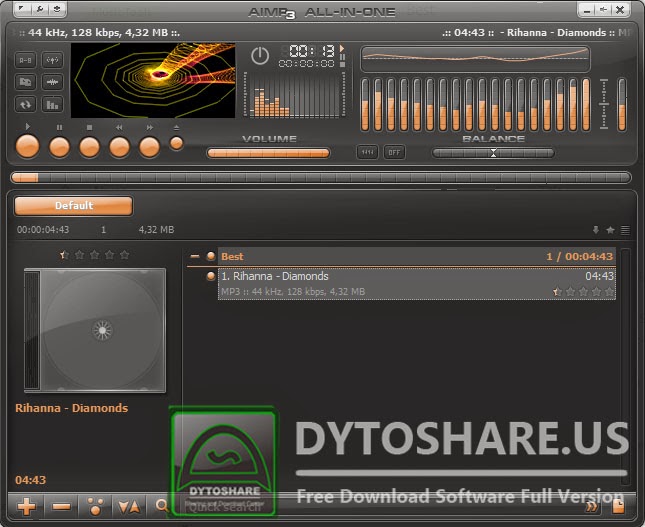The width and height of the screenshot is (645, 527).
Task: Open the sort playlist button
Action: (x=129, y=506)
